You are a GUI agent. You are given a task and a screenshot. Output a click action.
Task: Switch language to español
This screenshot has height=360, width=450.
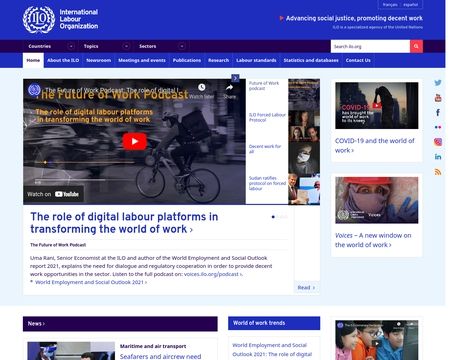tap(410, 5)
